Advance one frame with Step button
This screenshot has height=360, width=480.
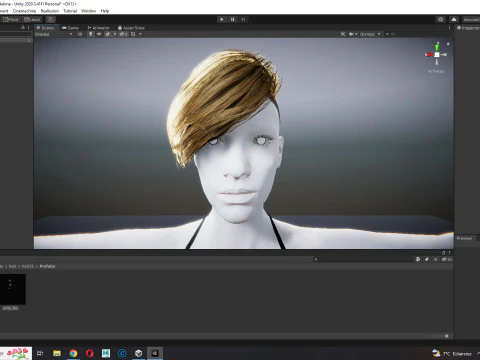(x=243, y=19)
